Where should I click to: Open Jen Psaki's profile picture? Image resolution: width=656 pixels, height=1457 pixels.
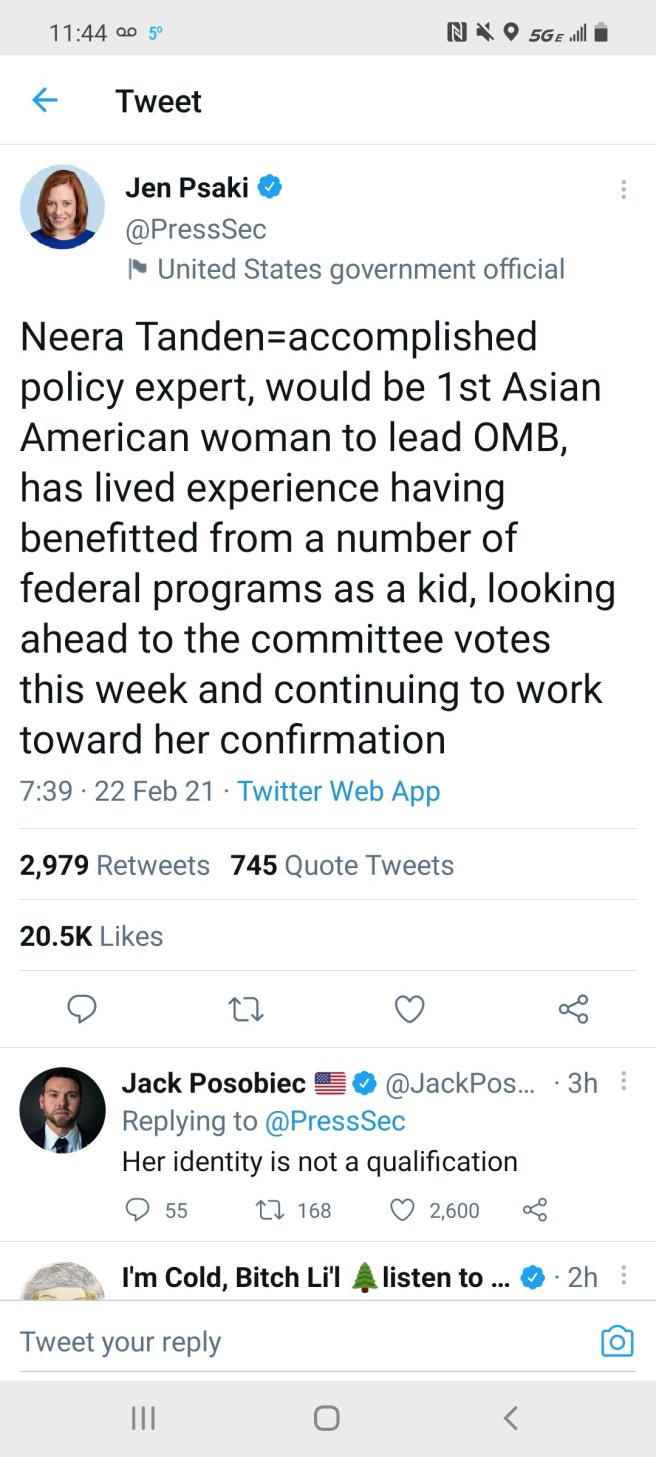62,207
